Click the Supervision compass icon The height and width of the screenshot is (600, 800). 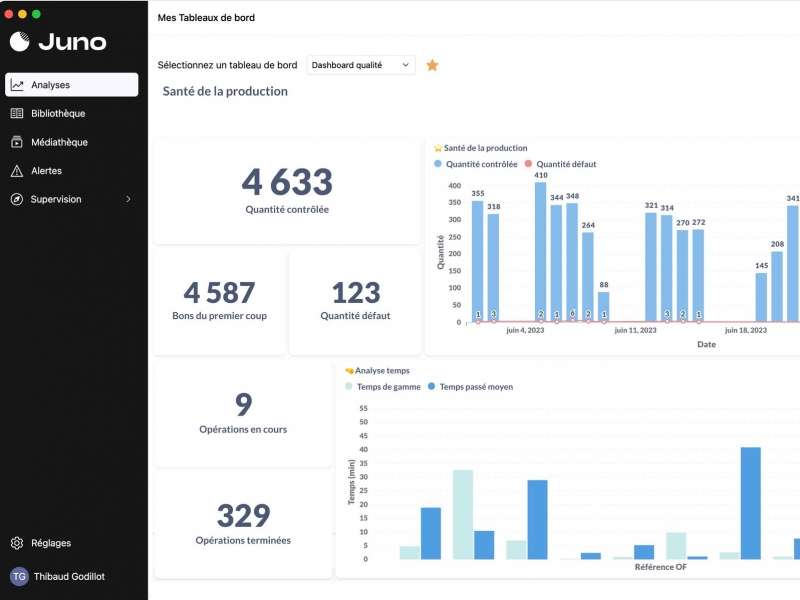point(17,199)
